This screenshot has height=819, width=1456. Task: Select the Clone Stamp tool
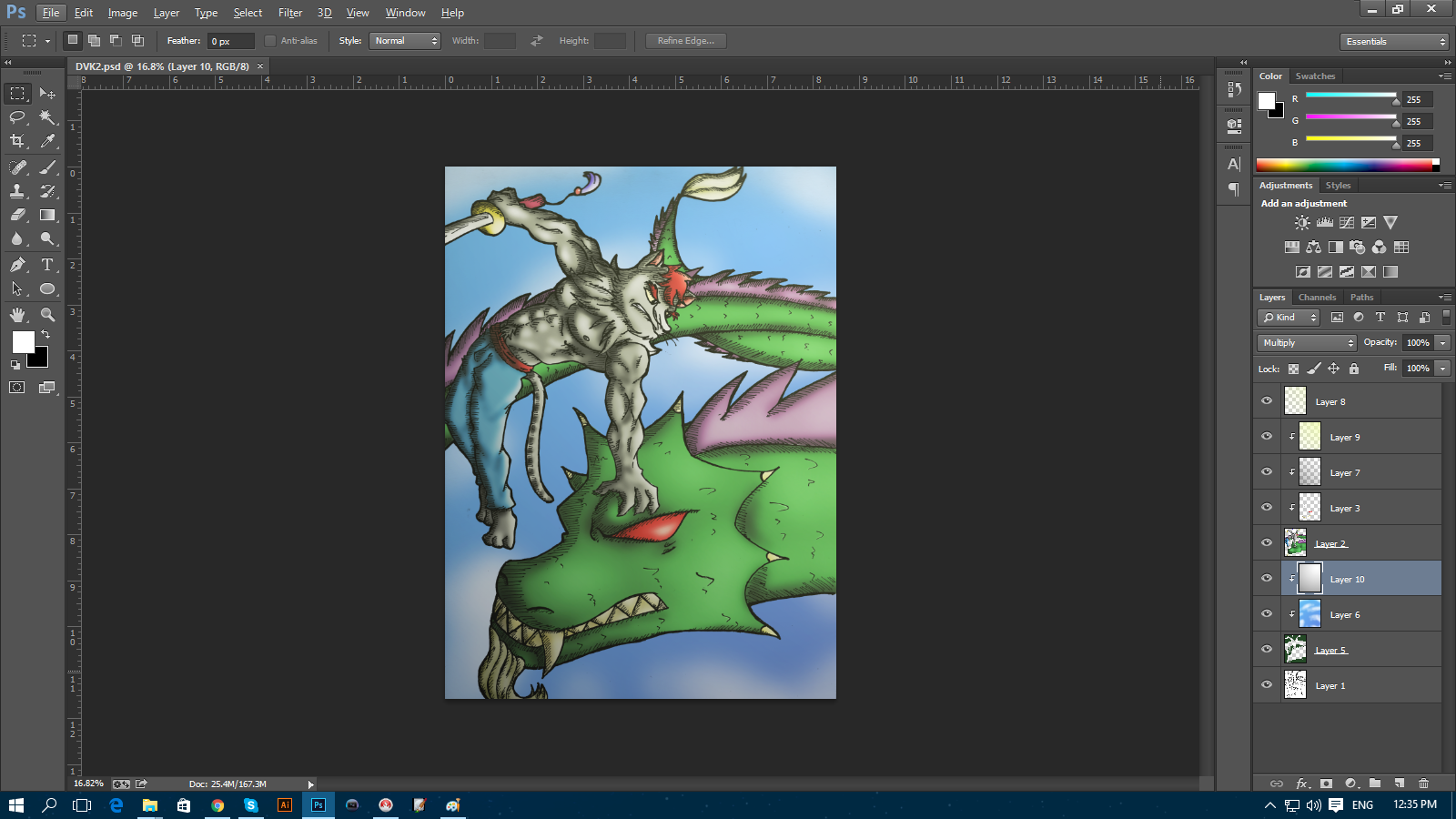(x=17, y=191)
